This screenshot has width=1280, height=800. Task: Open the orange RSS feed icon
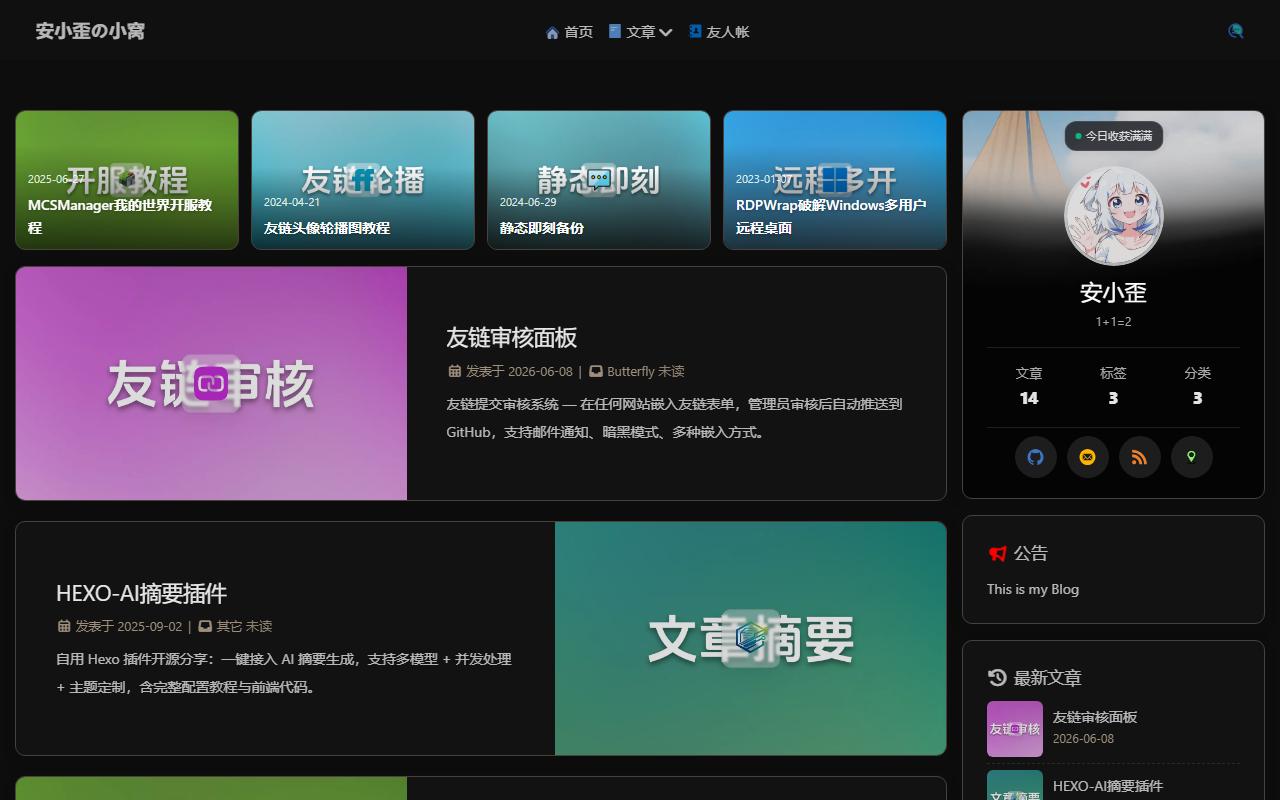point(1140,457)
